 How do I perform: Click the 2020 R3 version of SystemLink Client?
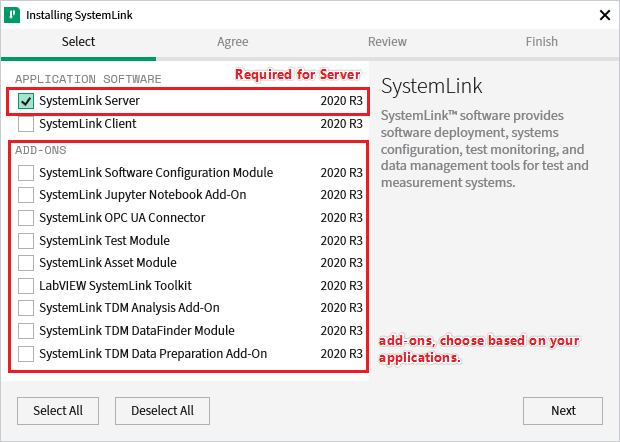tap(342, 124)
